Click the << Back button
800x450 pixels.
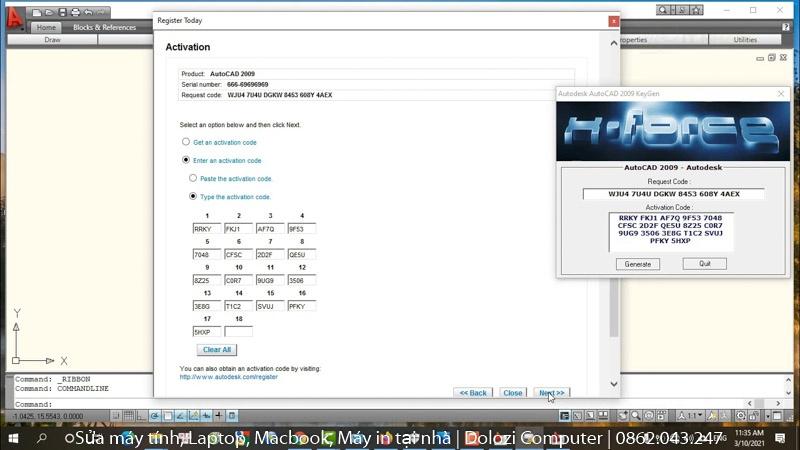coord(473,392)
